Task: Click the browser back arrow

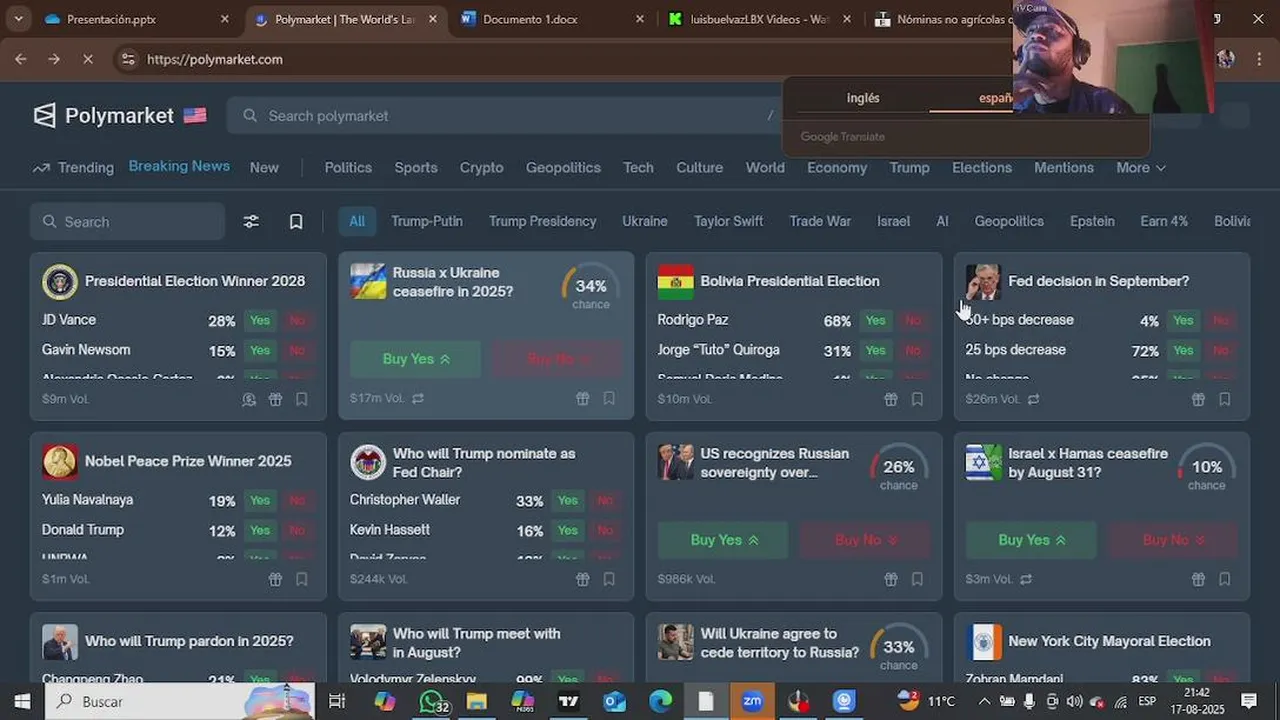Action: click(21, 59)
